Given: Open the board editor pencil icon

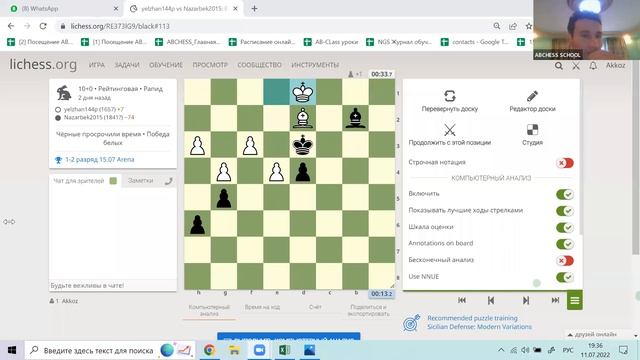Looking at the screenshot, I should (532, 96).
